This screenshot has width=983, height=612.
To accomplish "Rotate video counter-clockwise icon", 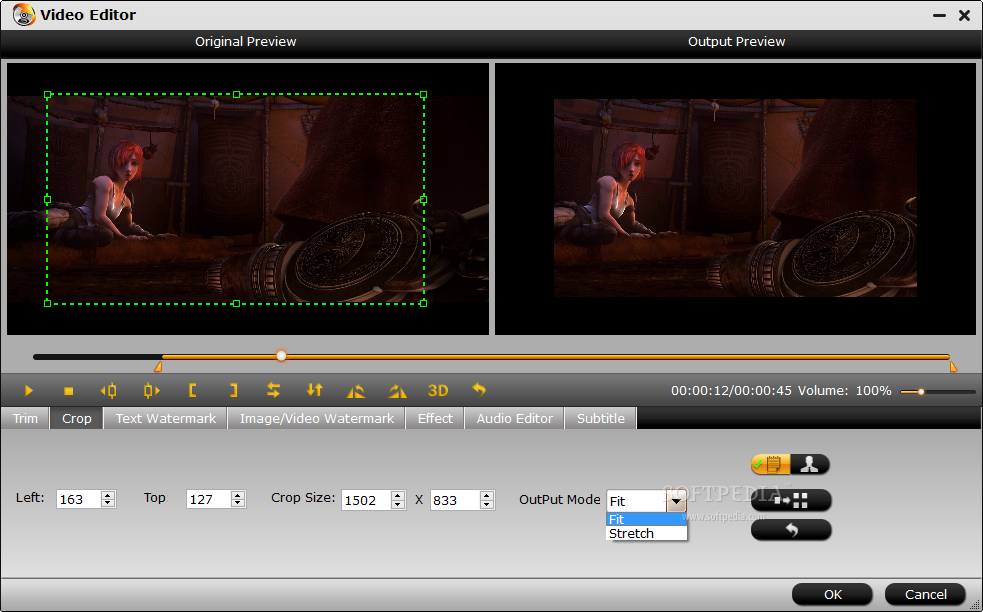I will pos(355,391).
